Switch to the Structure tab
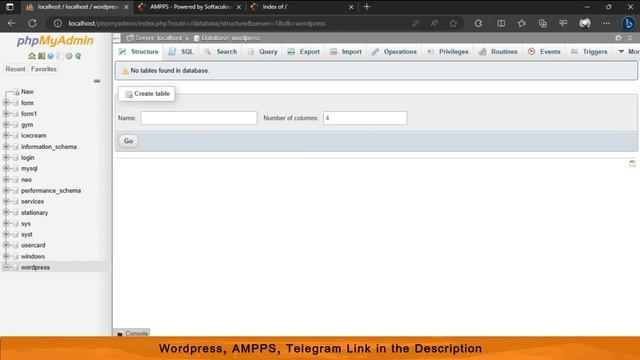The height and width of the screenshot is (360, 640). pos(138,52)
